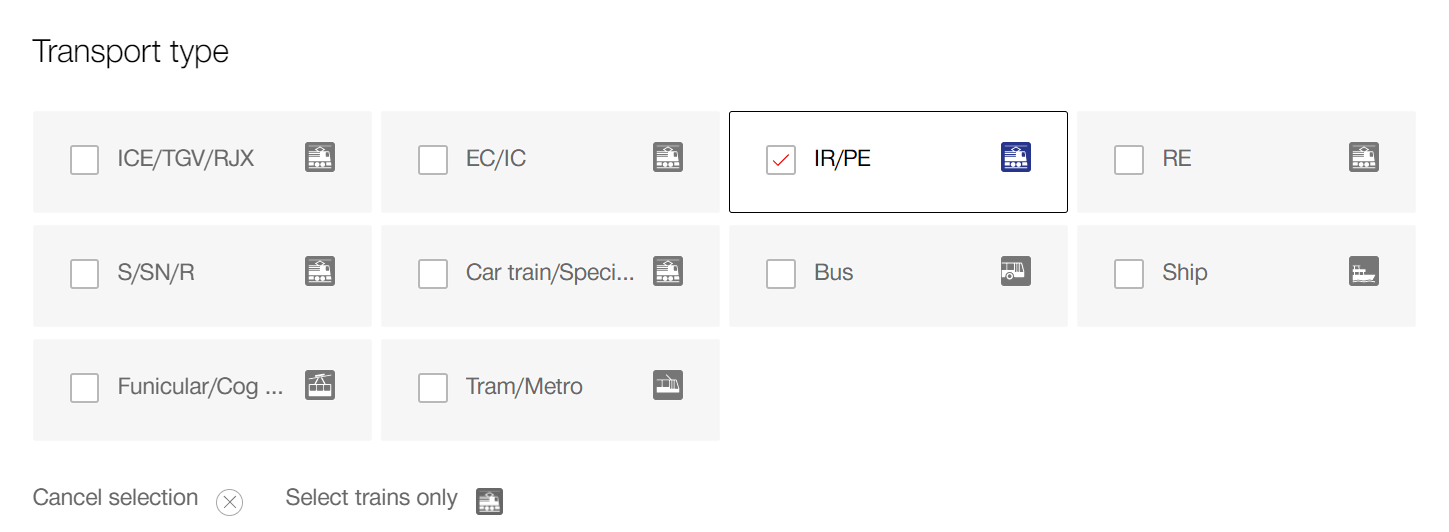
Task: Click the train icon next to RE
Action: [x=1364, y=157]
